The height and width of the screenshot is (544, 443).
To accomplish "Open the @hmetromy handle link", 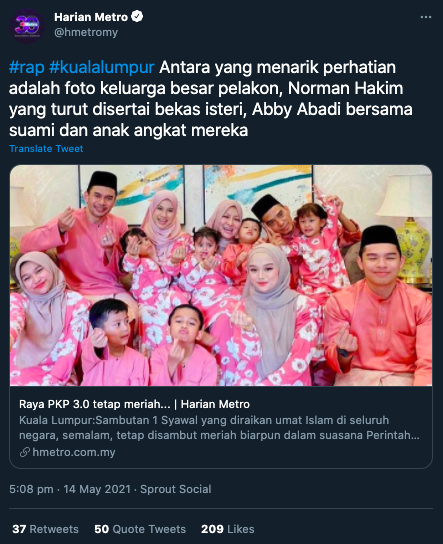I will point(86,32).
